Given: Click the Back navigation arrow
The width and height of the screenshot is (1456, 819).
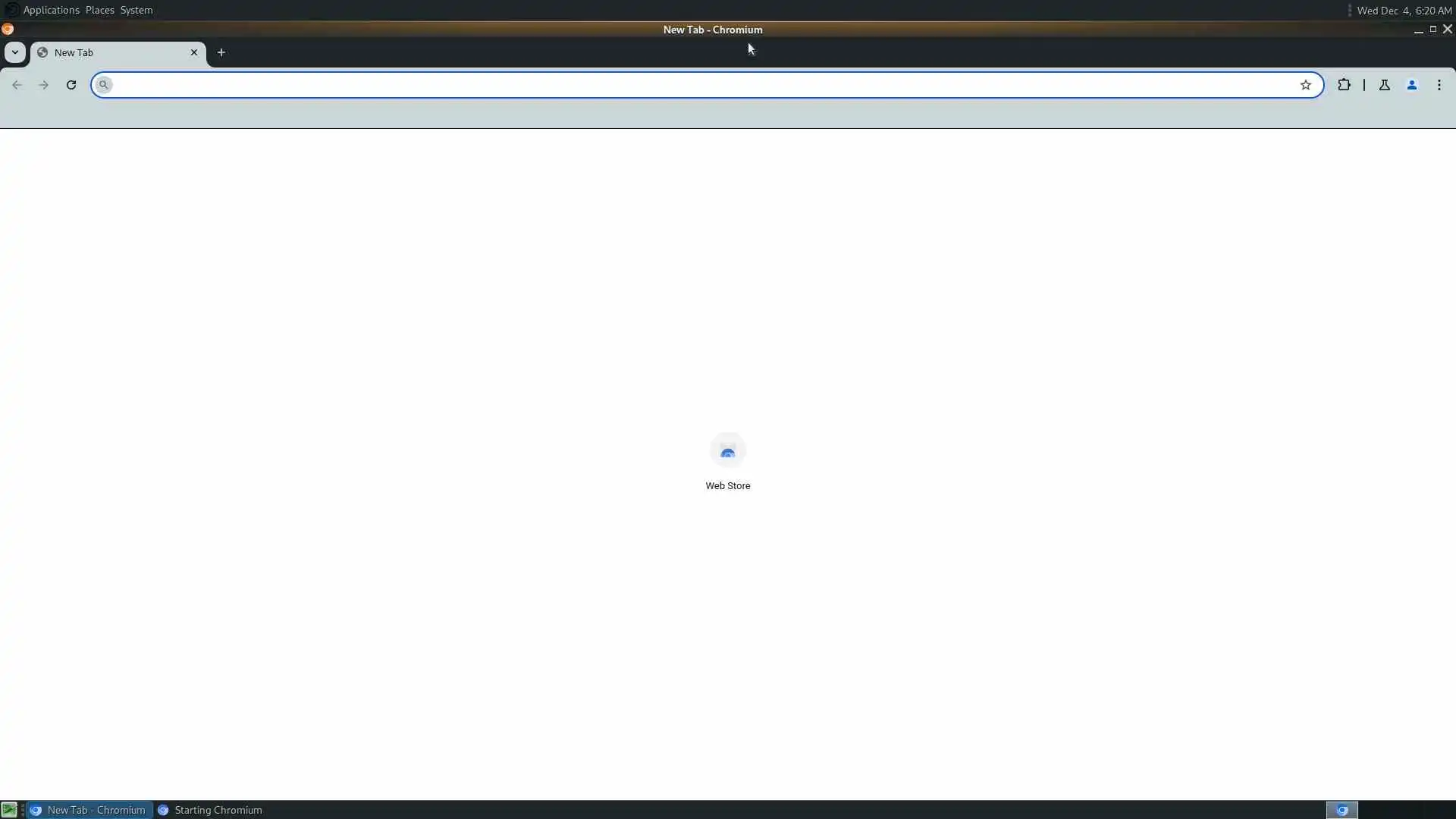Looking at the screenshot, I should point(17,85).
